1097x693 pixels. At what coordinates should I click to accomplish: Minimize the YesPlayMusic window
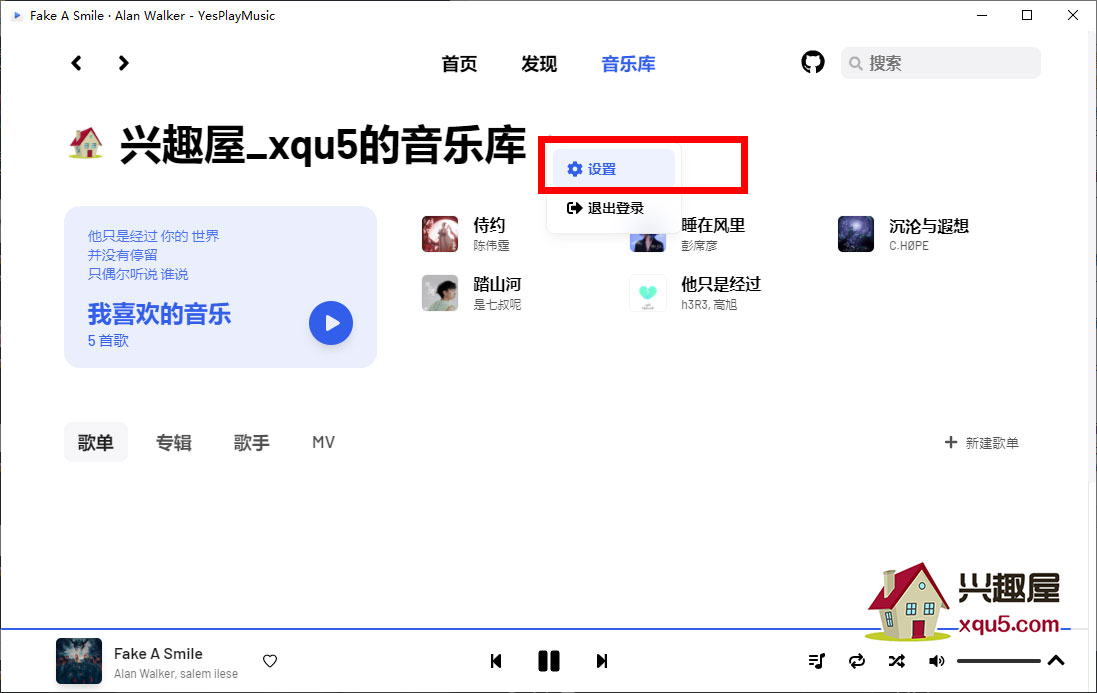982,15
